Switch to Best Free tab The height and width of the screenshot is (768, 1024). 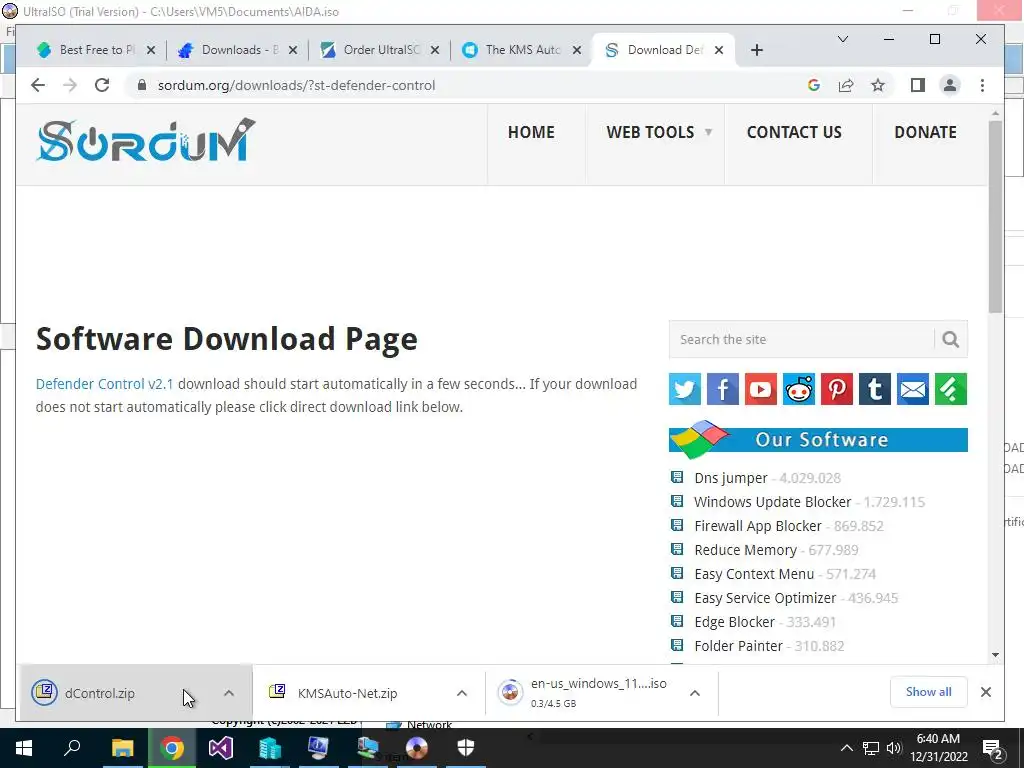coord(95,50)
